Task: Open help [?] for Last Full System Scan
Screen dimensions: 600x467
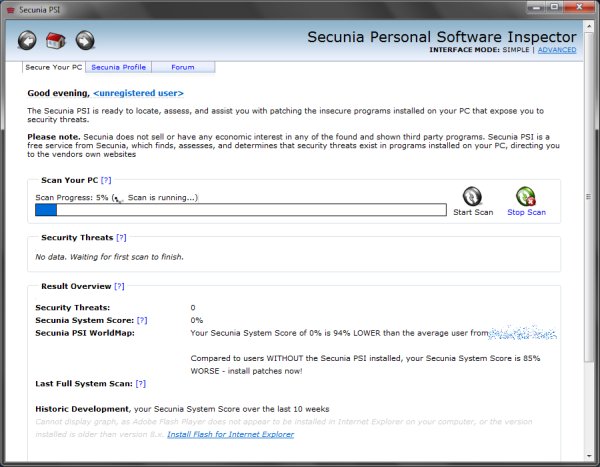Action: (x=141, y=383)
